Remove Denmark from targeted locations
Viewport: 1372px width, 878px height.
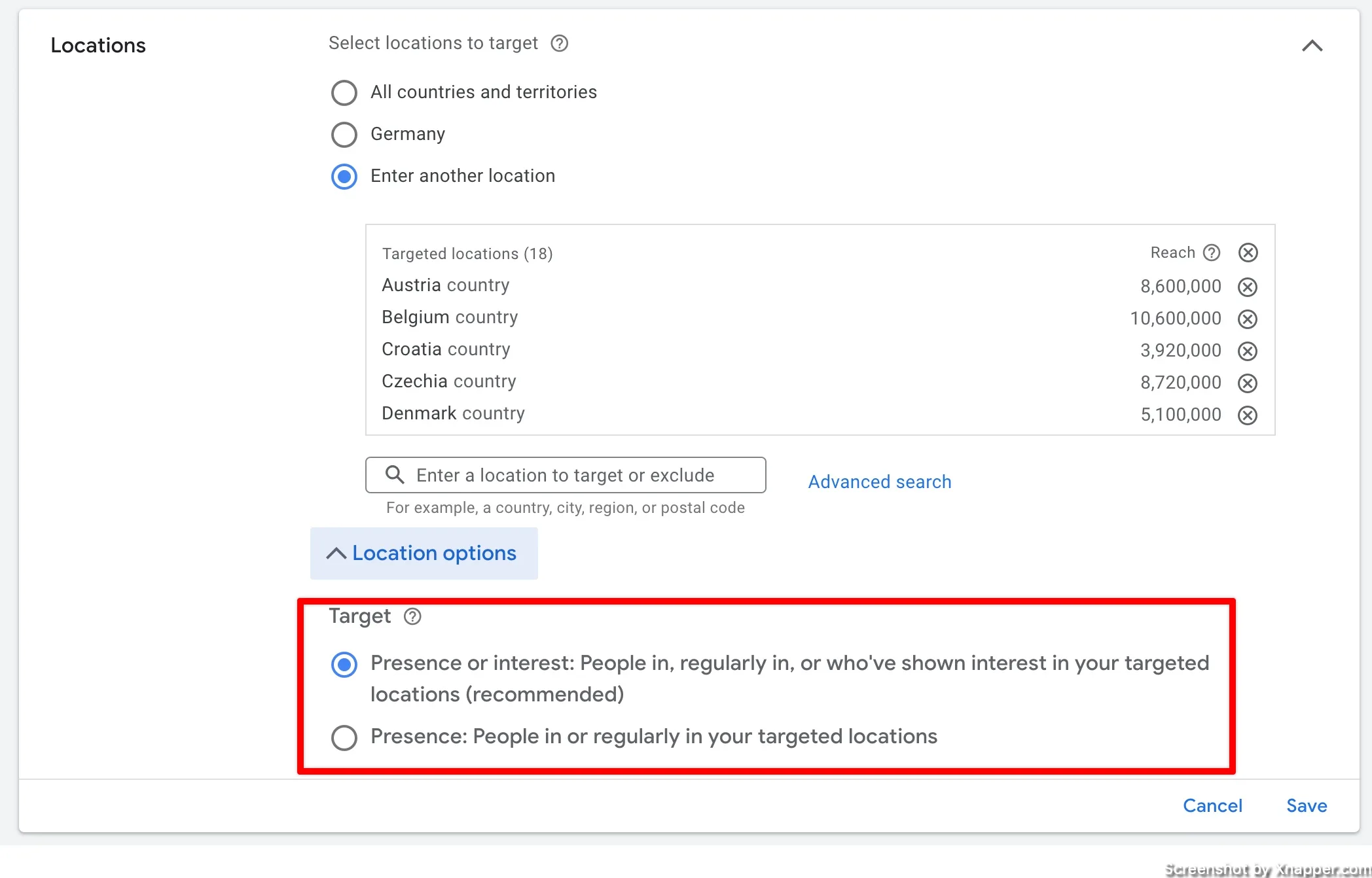tap(1248, 415)
